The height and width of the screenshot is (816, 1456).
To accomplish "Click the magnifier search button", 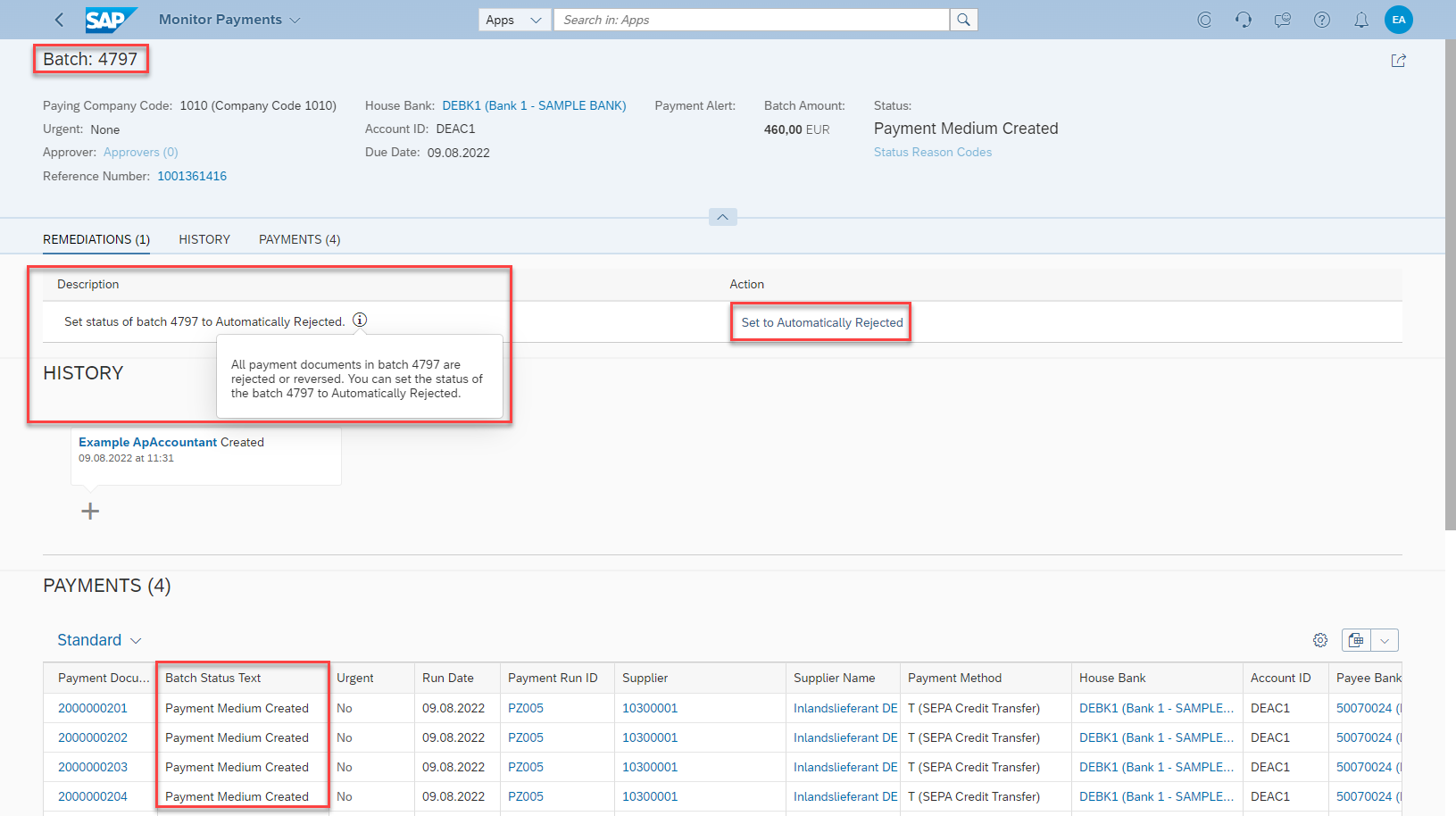I will (963, 20).
